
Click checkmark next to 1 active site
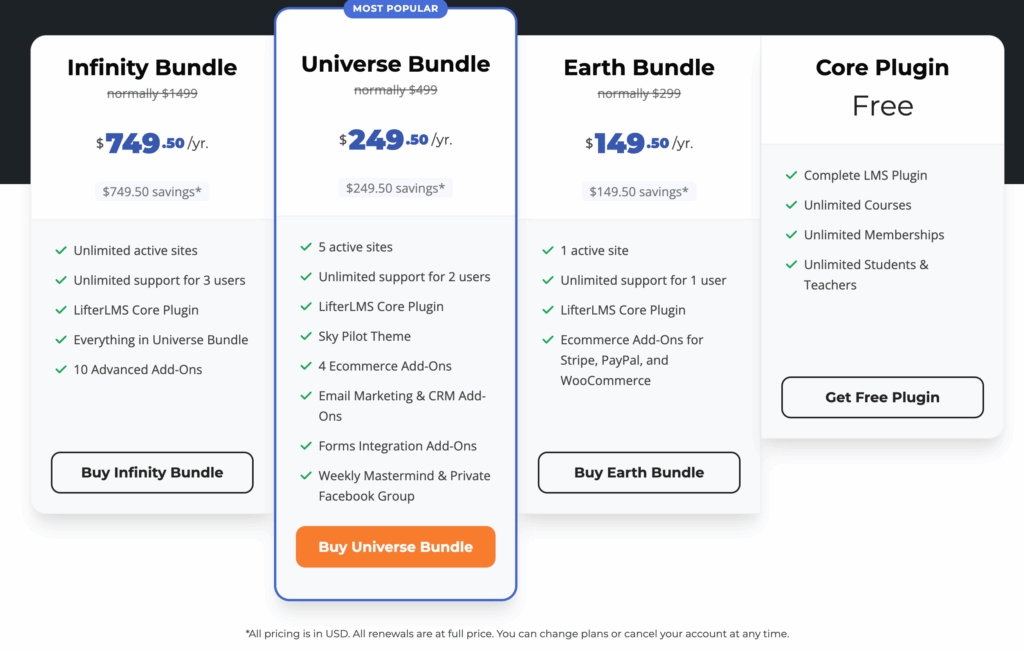pos(548,251)
